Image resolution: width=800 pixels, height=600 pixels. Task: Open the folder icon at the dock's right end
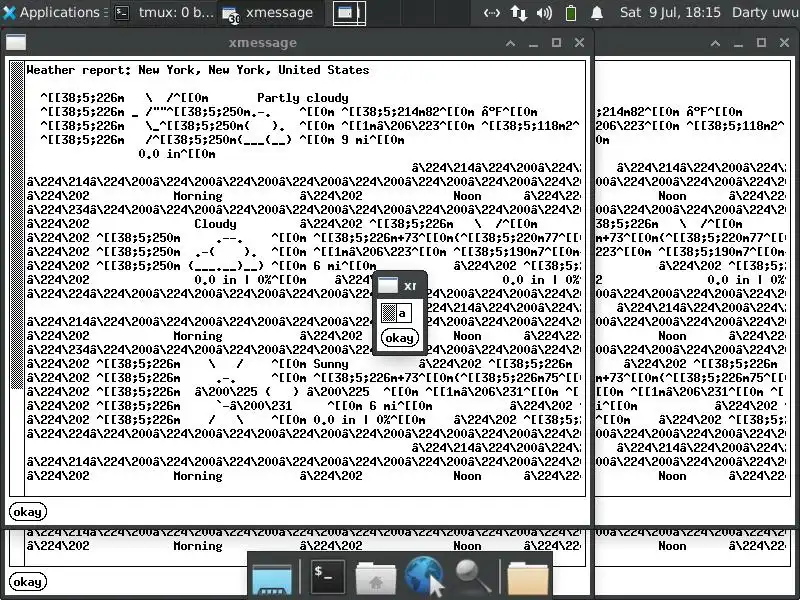click(x=528, y=578)
